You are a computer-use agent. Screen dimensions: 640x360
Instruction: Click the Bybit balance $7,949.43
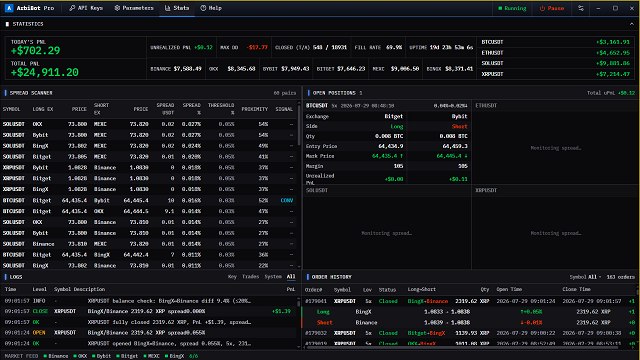(x=295, y=69)
